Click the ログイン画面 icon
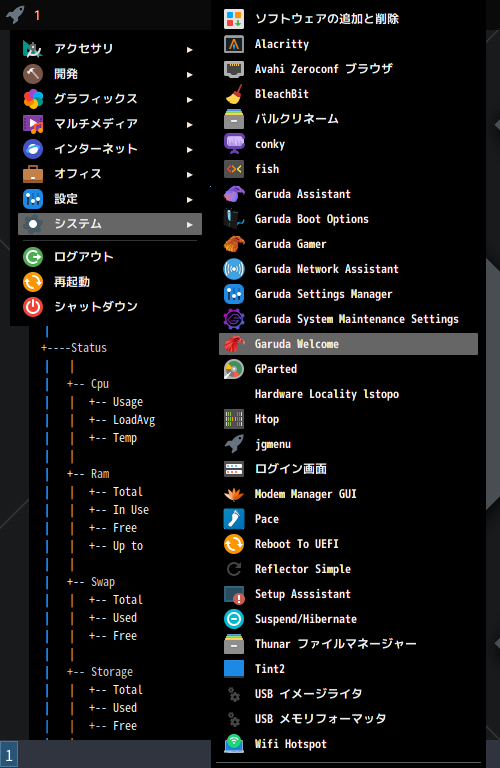Image resolution: width=500 pixels, height=768 pixels. tap(234, 469)
